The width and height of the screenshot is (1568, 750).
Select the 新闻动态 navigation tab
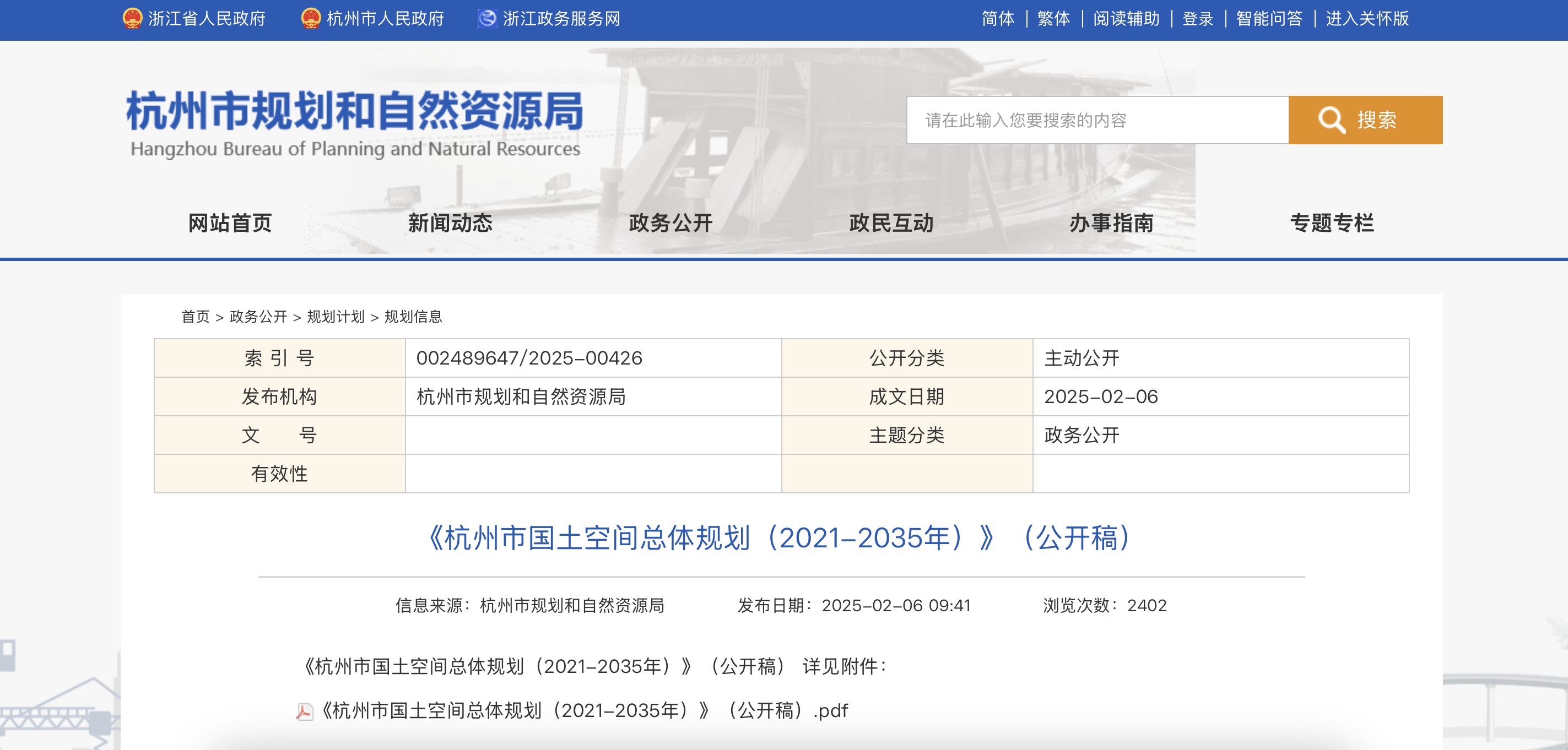pyautogui.click(x=450, y=223)
